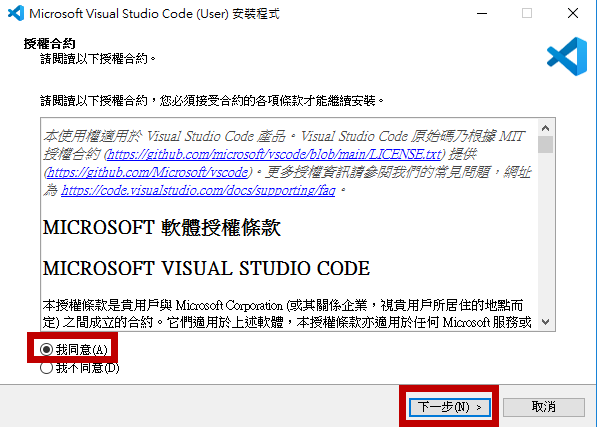Select the 我不同意(D) radio button
Screen dimensions: 597x427
coord(80,368)
